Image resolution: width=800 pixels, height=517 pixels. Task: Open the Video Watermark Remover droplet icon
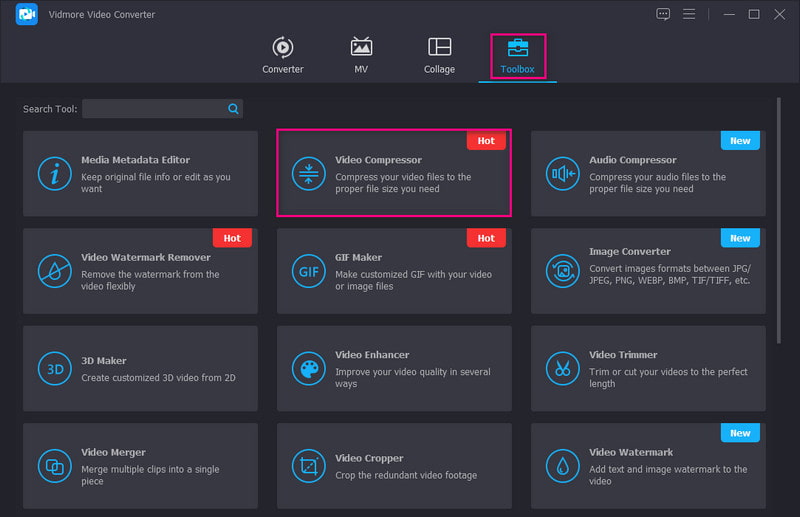[54, 270]
